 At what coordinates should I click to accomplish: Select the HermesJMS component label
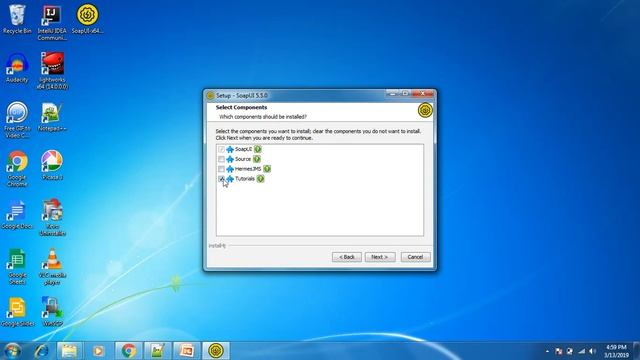point(248,169)
